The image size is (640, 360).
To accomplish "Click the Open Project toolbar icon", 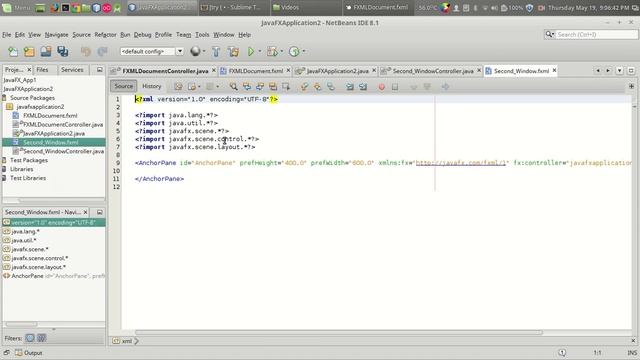I will 46,51.
